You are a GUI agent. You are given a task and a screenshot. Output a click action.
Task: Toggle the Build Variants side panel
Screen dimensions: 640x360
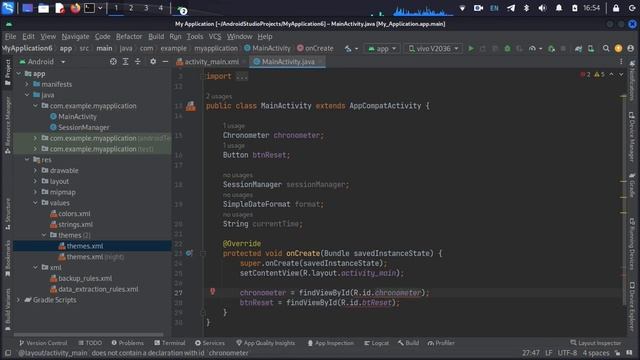pos(8,309)
